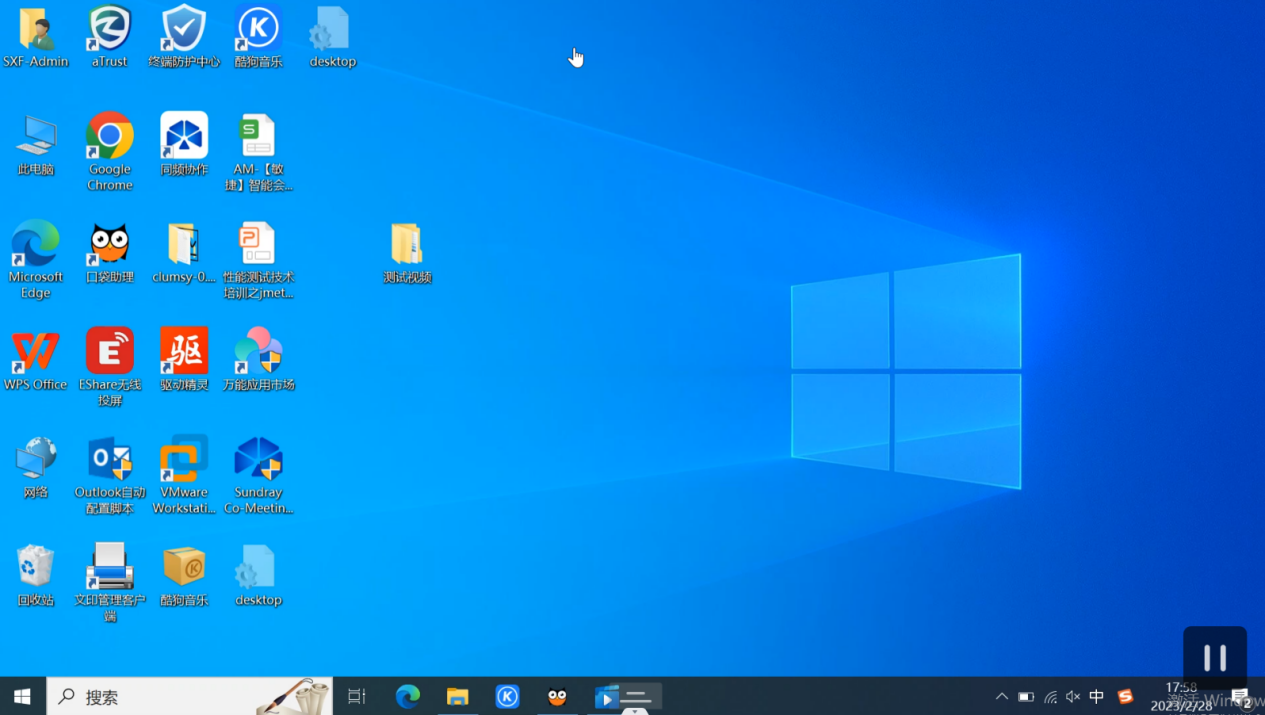Open the Task View button on taskbar
The width and height of the screenshot is (1265, 715).
point(357,697)
